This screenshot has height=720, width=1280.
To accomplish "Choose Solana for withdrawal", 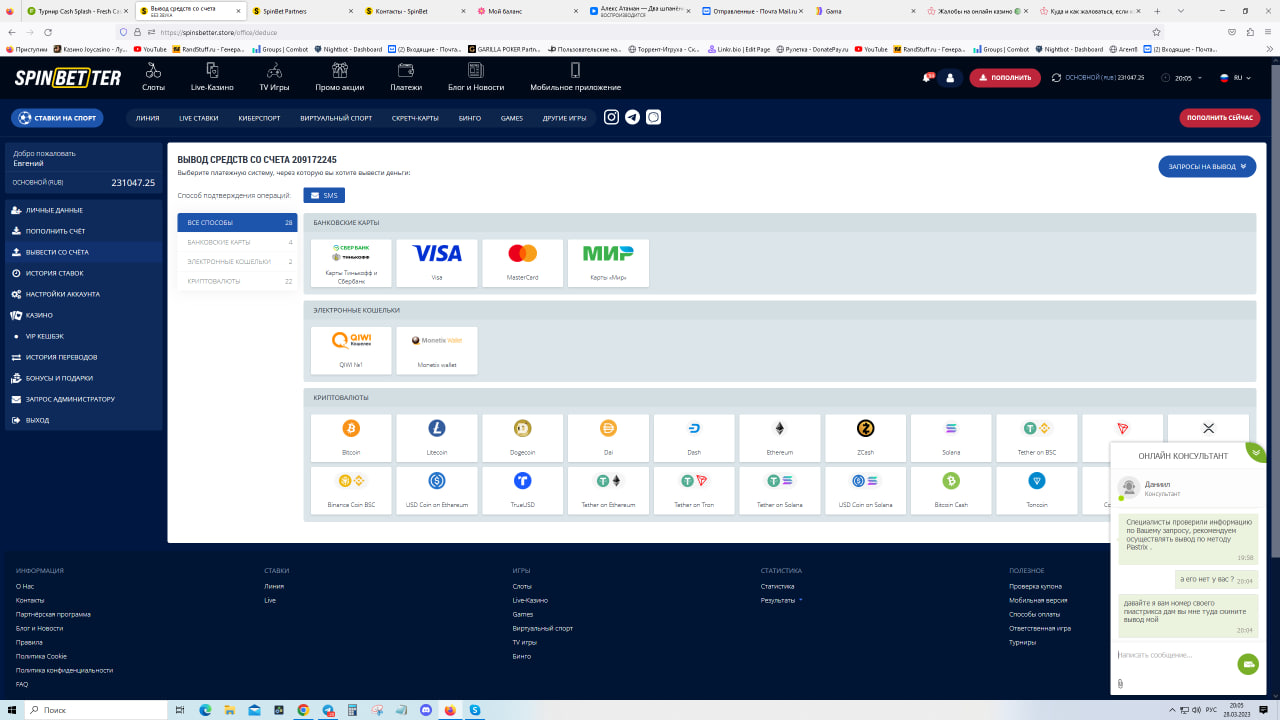I will (951, 439).
